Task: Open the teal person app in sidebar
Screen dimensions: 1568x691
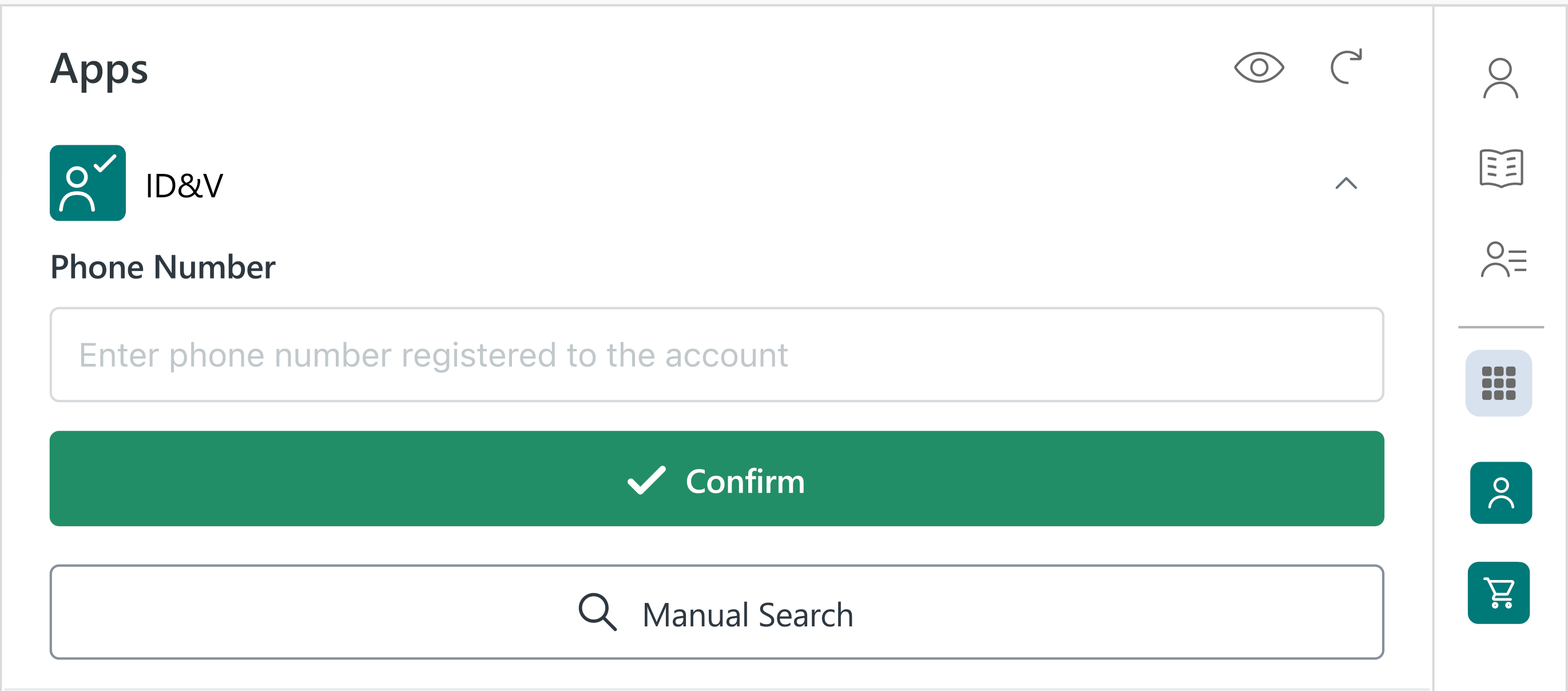Action: 1500,493
